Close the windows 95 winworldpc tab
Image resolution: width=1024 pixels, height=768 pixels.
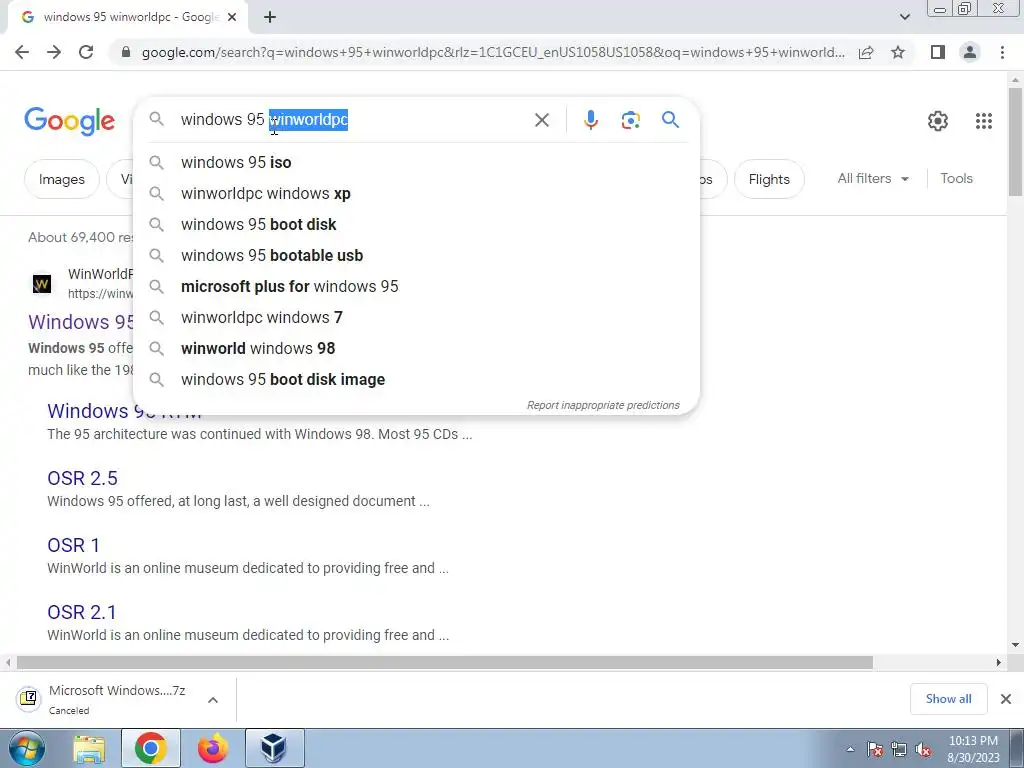tap(232, 17)
